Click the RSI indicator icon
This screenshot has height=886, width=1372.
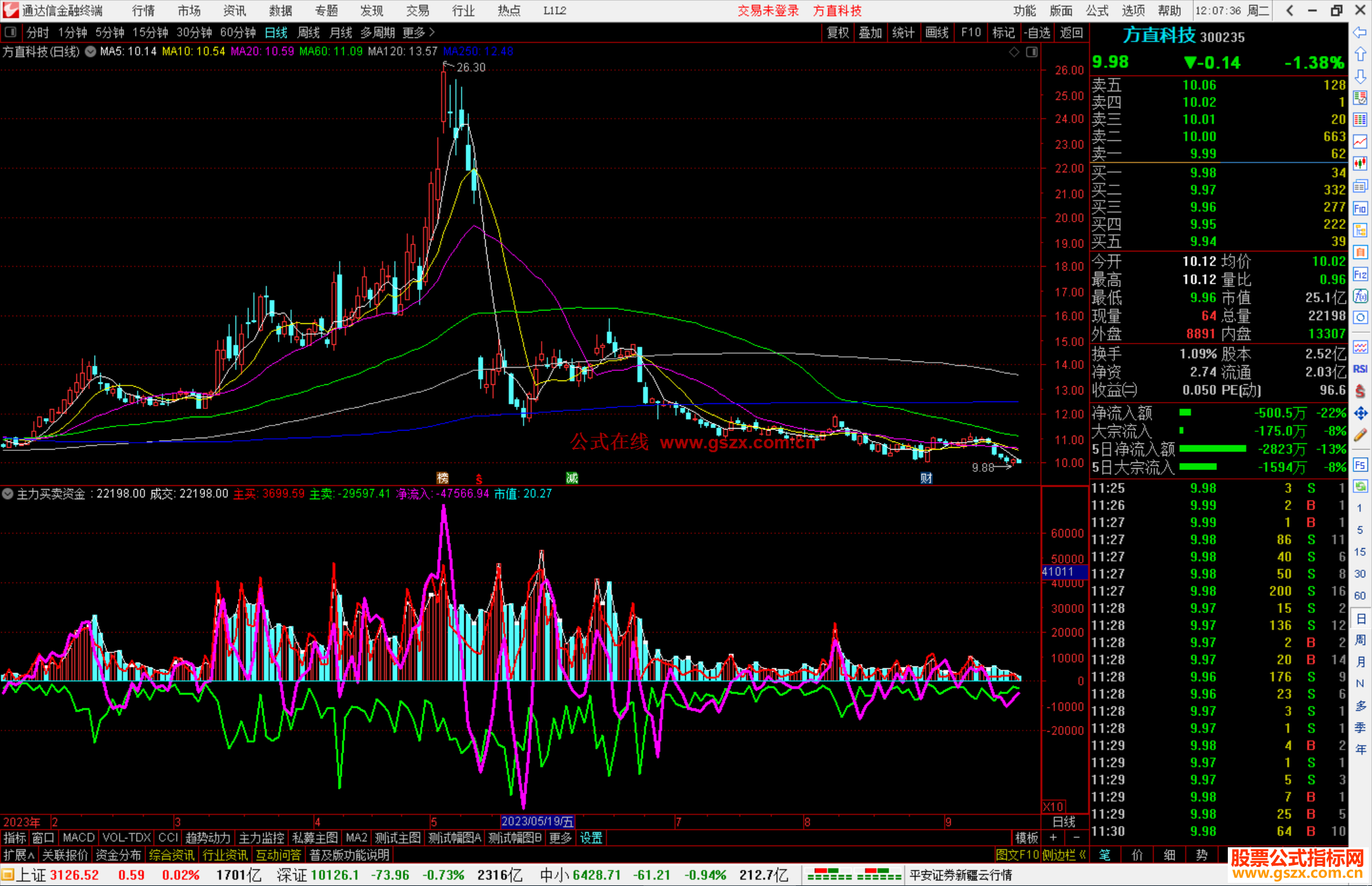pos(1360,369)
